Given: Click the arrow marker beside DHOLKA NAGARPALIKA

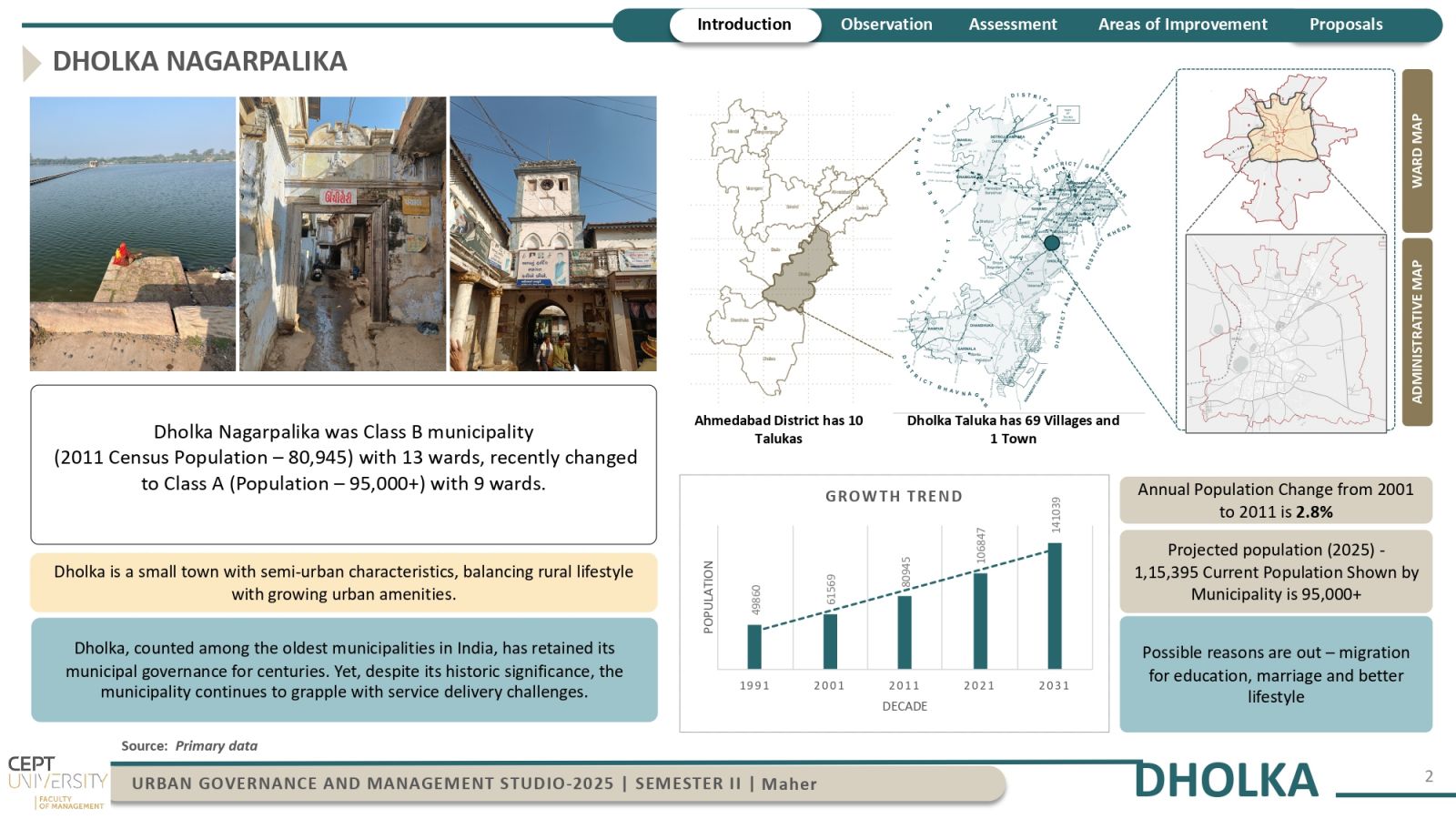Looking at the screenshot, I should tap(32, 64).
